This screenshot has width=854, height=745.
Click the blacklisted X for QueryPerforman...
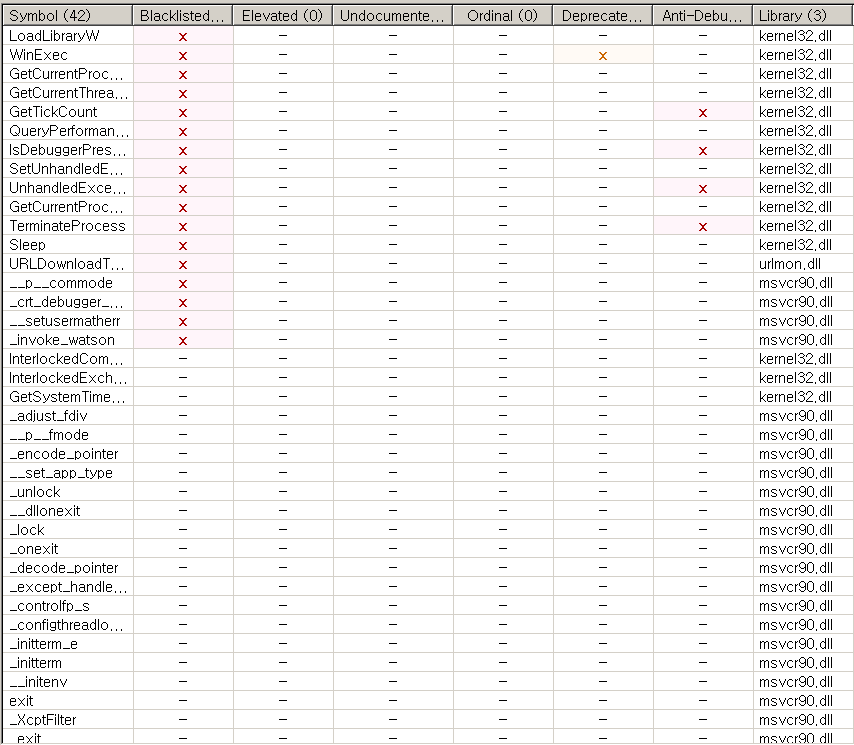point(182,132)
